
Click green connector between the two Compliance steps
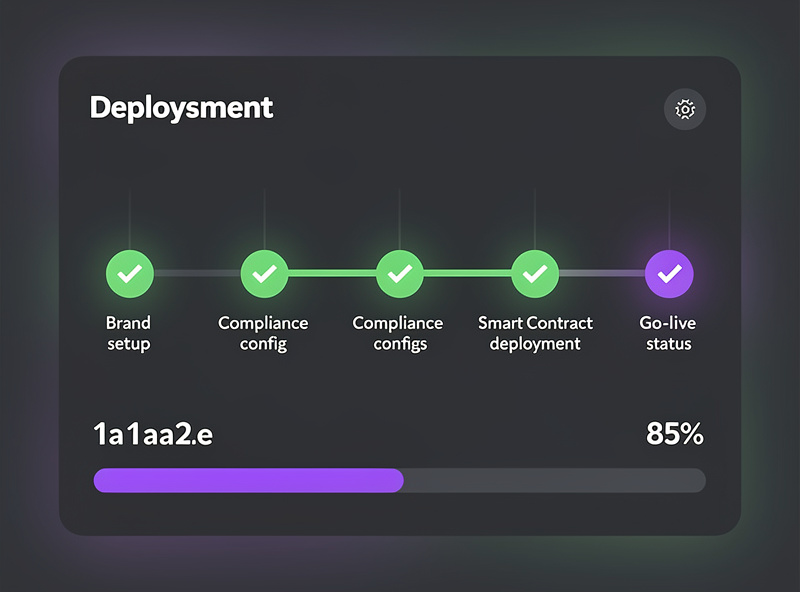[x=332, y=273]
